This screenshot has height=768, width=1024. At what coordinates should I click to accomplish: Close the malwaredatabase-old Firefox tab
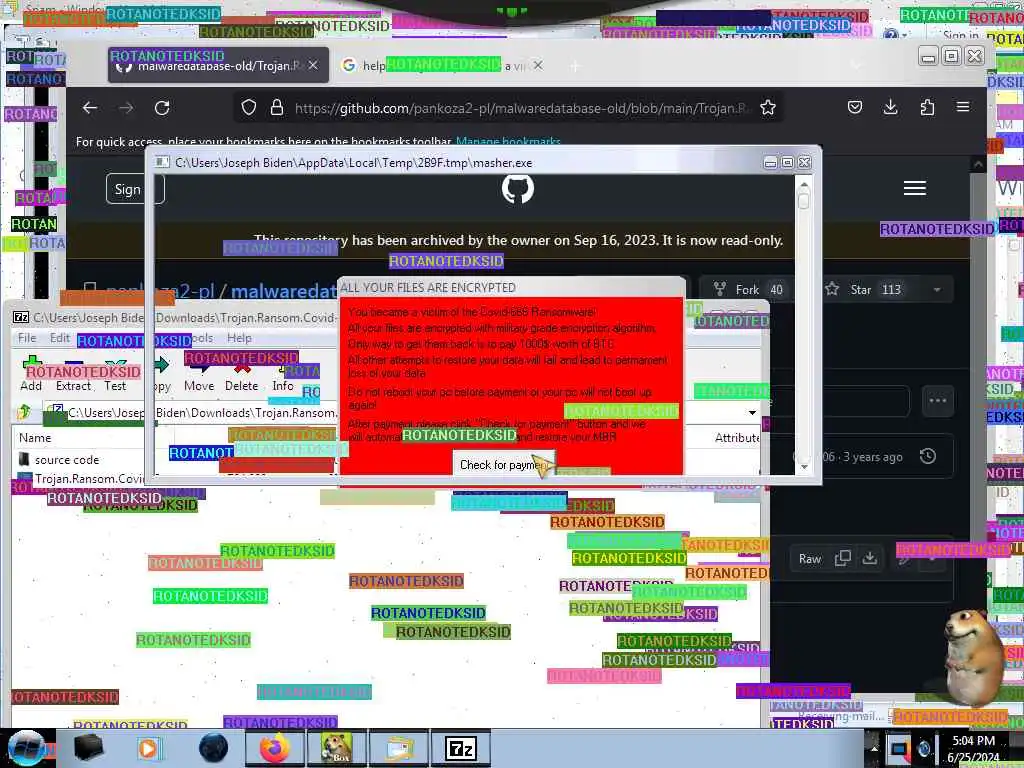[313, 65]
